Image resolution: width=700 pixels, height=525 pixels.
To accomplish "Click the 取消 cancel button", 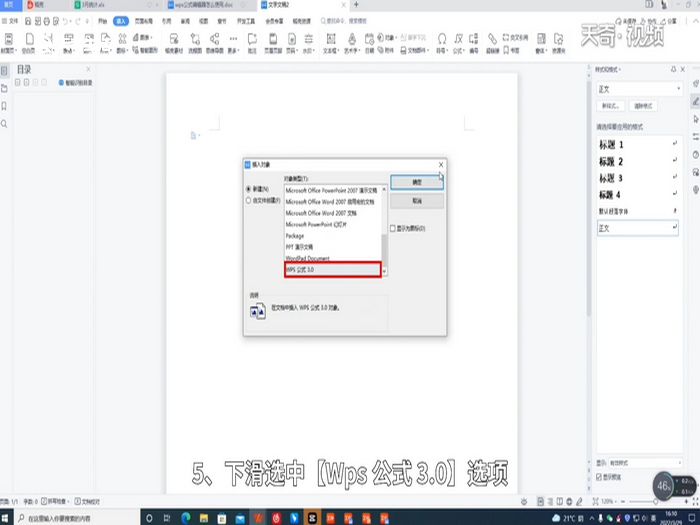I will 417,201.
